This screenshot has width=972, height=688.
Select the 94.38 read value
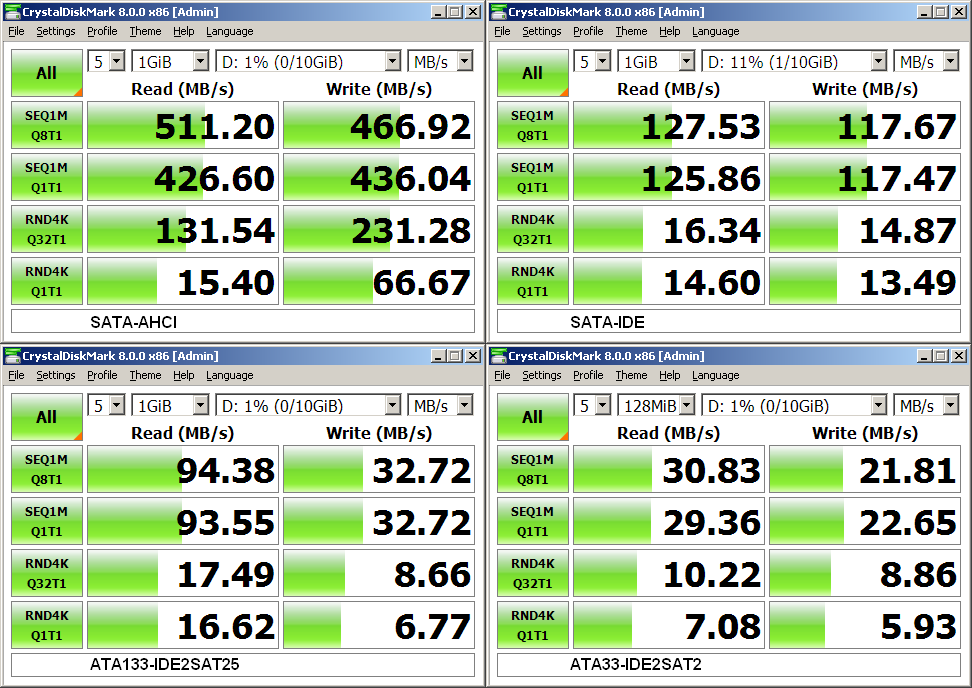click(226, 470)
